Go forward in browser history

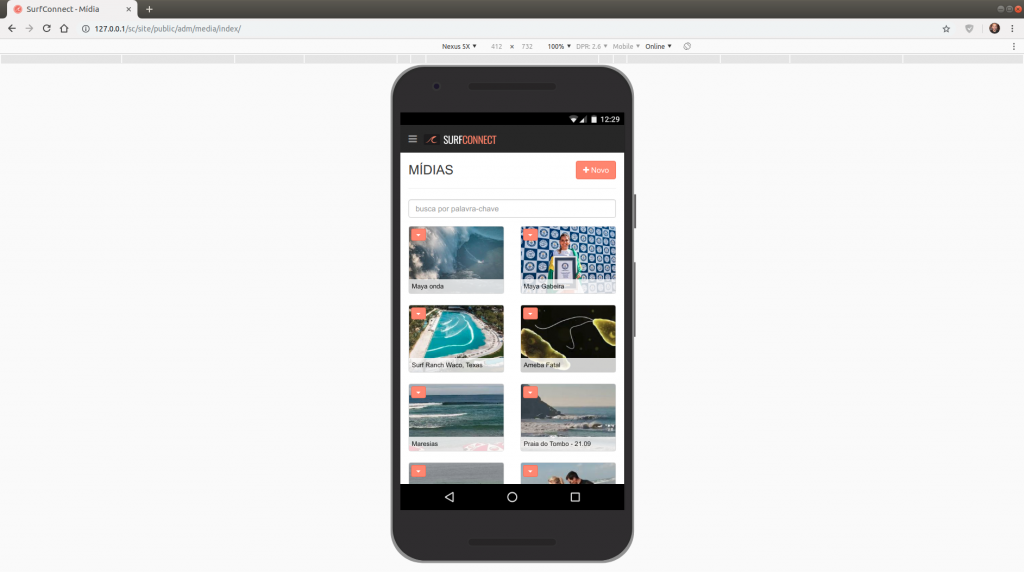tap(29, 29)
